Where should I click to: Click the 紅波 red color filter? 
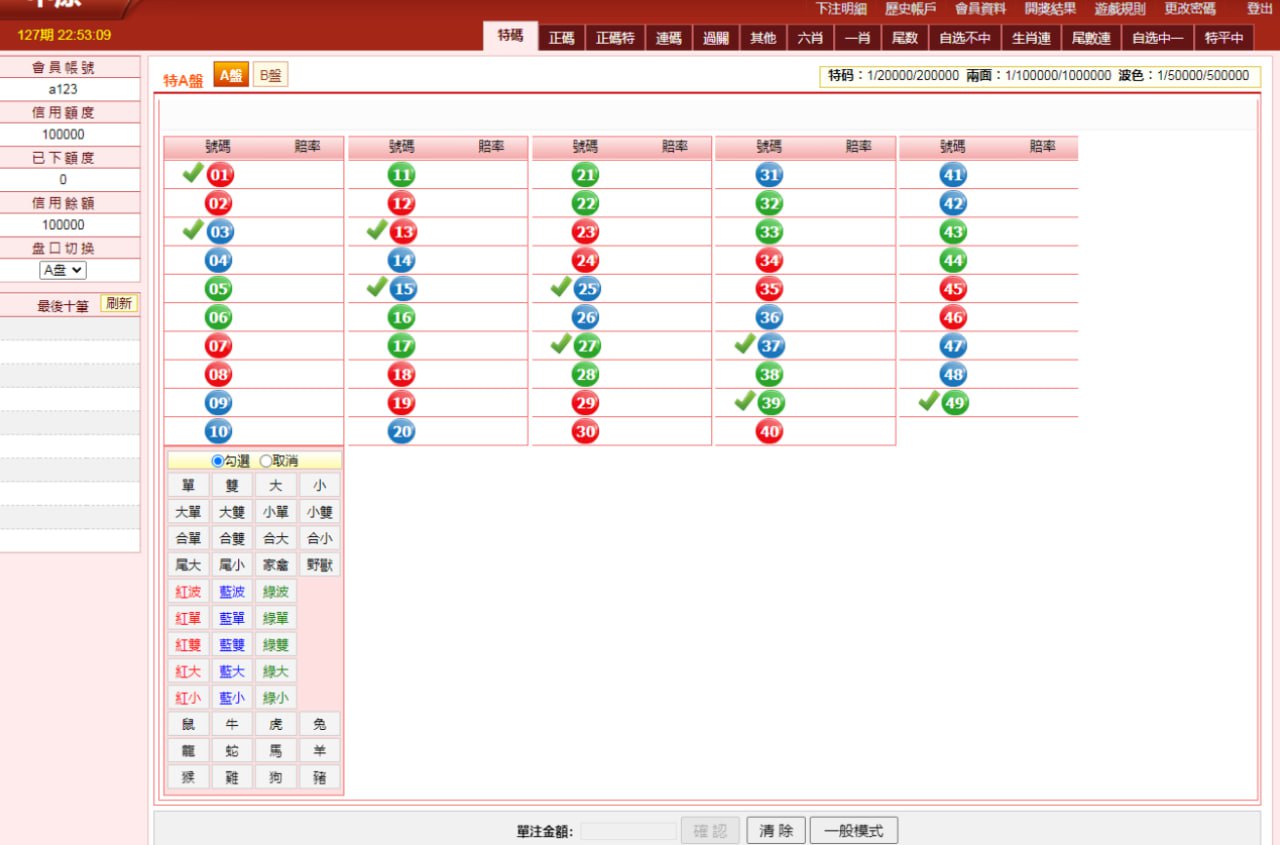click(188, 592)
